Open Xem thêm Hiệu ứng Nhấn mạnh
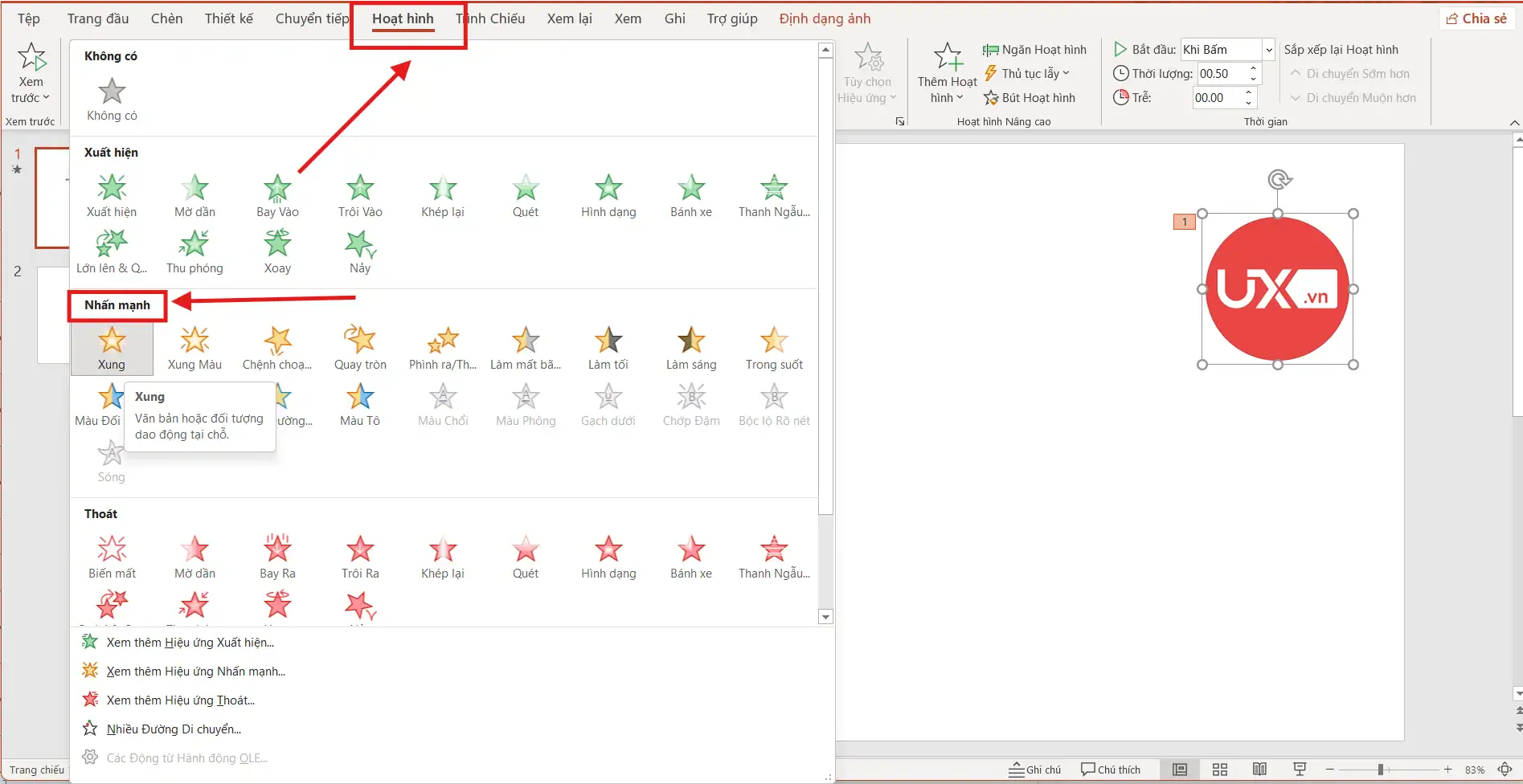This screenshot has height=784, width=1523. coord(195,672)
